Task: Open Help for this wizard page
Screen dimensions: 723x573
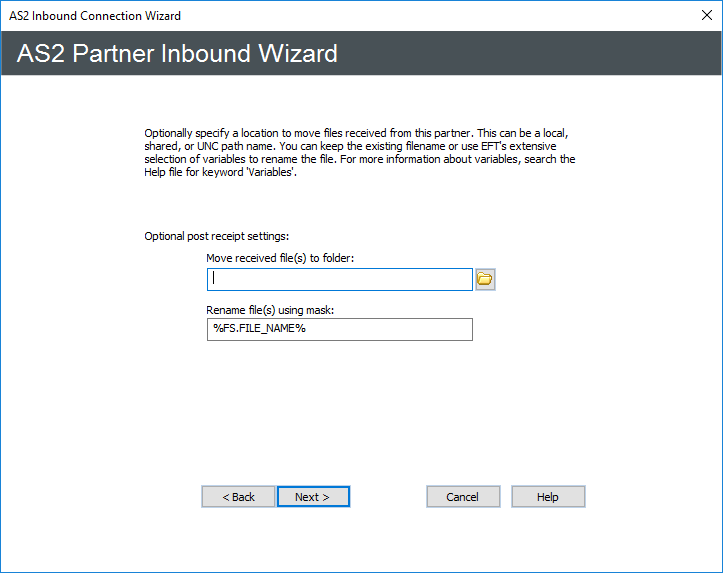Action: coord(547,497)
